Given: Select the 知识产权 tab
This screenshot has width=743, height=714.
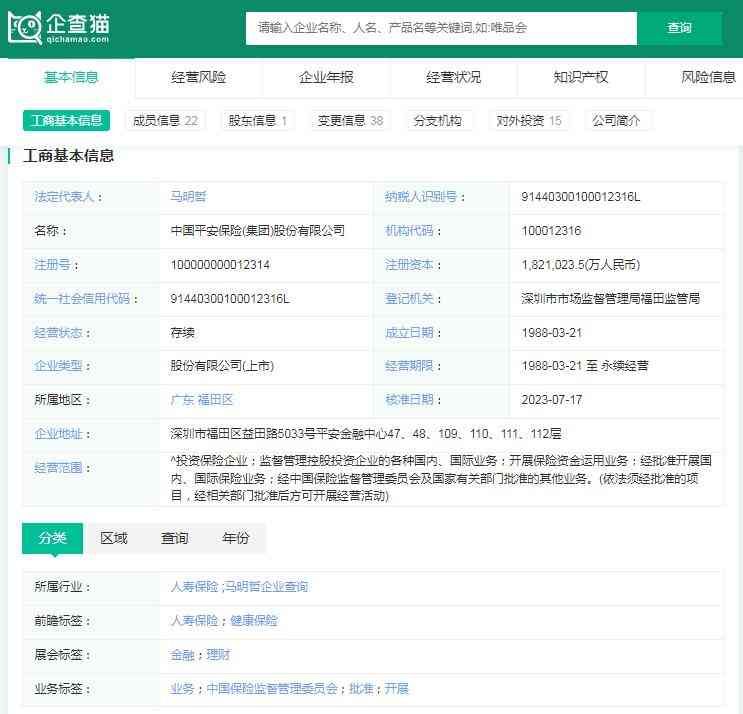Looking at the screenshot, I should click(580, 77).
